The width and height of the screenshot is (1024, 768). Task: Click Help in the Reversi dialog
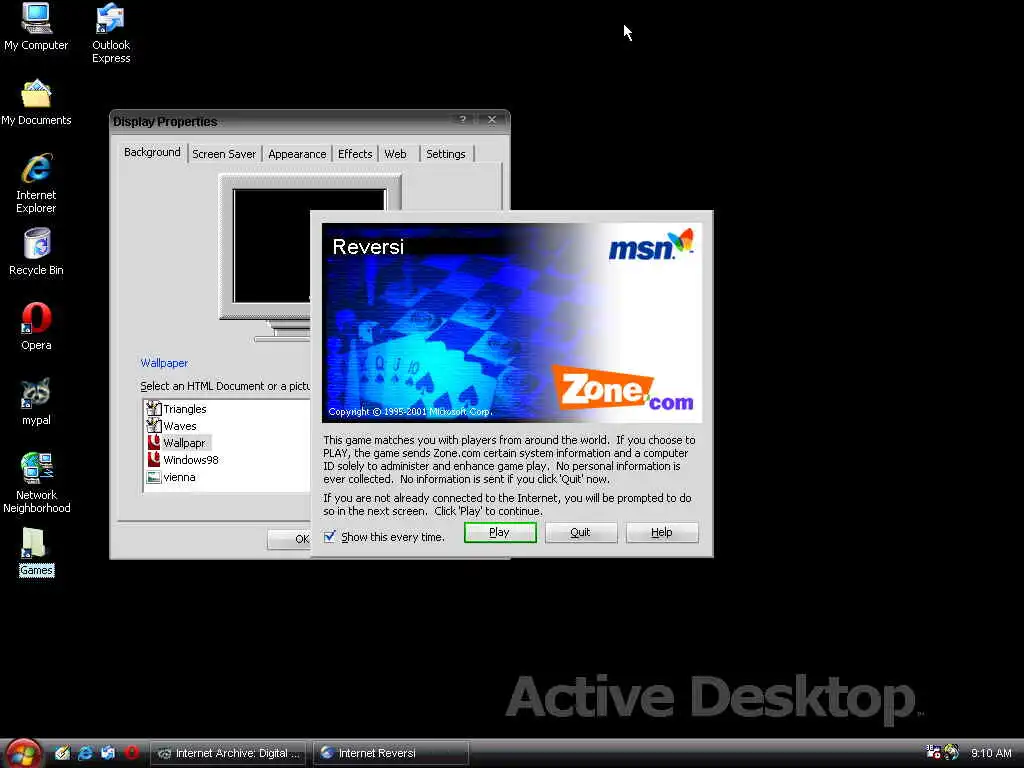662,532
